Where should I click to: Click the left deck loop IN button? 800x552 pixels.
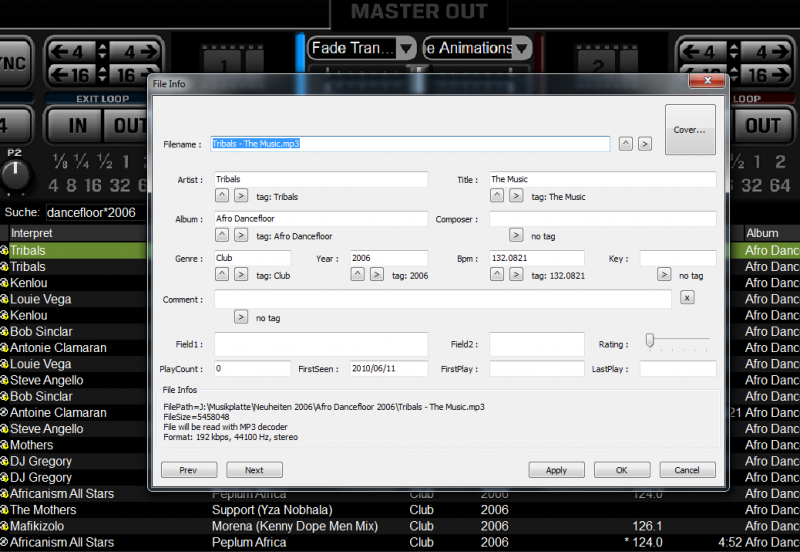click(78, 126)
